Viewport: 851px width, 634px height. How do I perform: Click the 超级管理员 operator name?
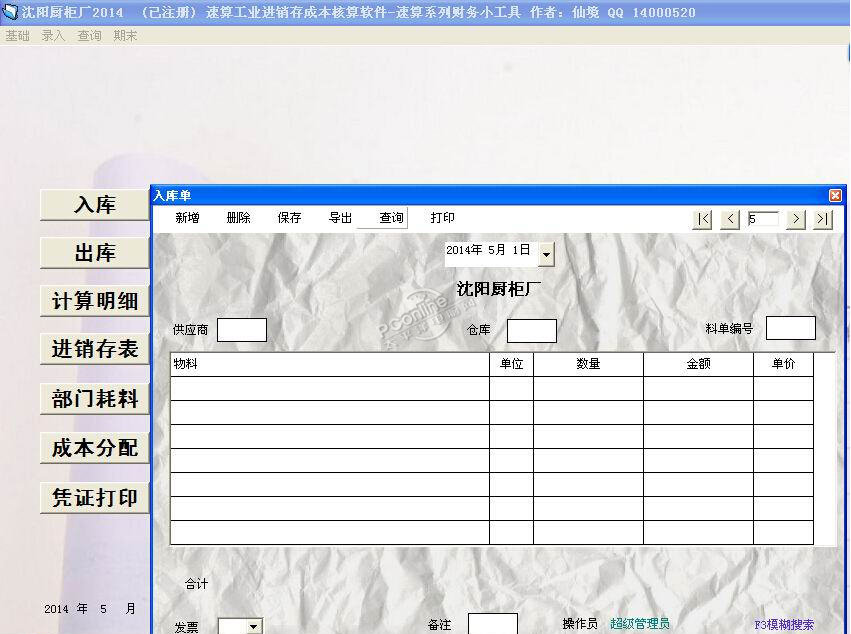pos(639,624)
